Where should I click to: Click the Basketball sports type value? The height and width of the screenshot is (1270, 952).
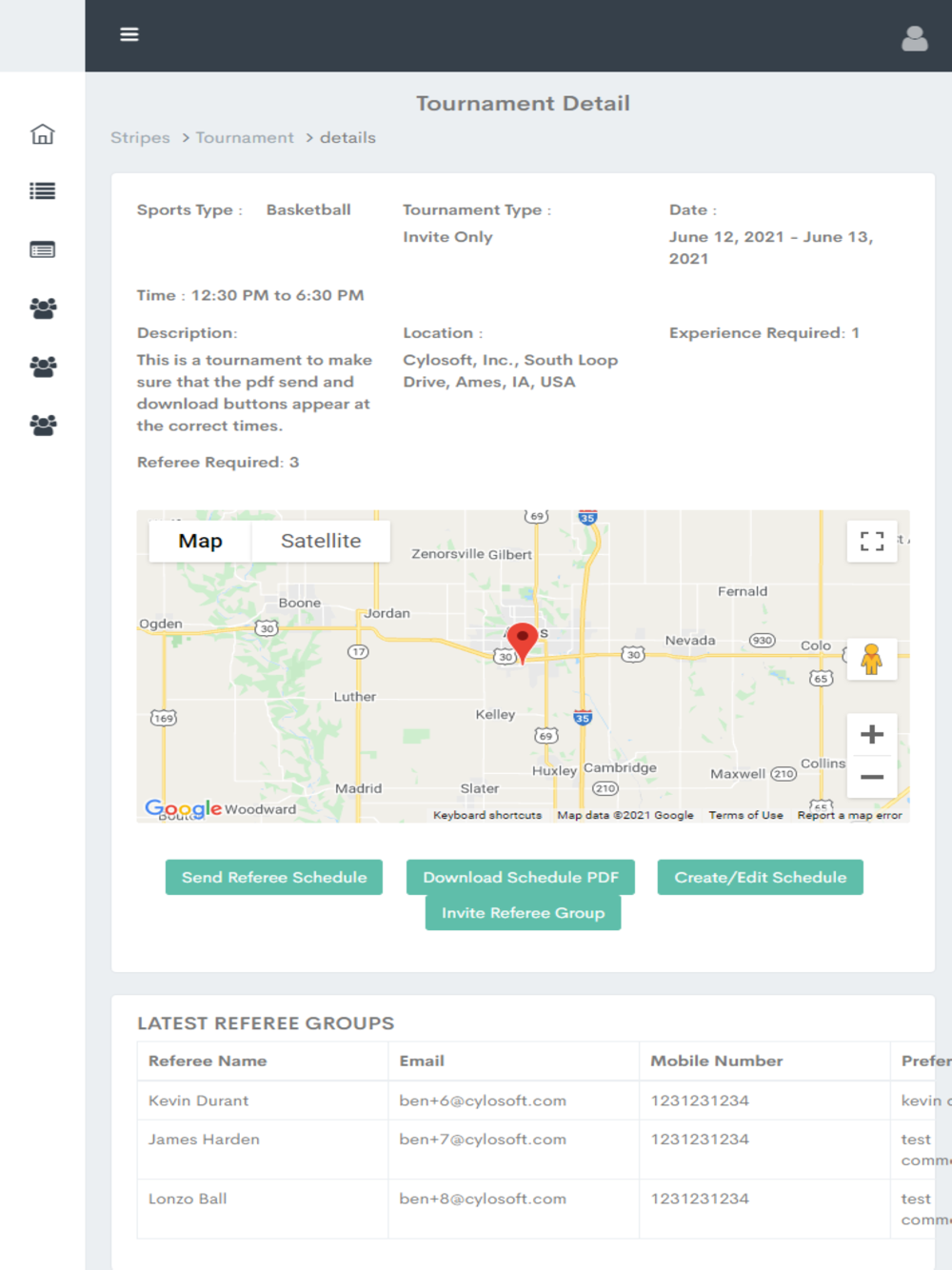click(x=308, y=209)
